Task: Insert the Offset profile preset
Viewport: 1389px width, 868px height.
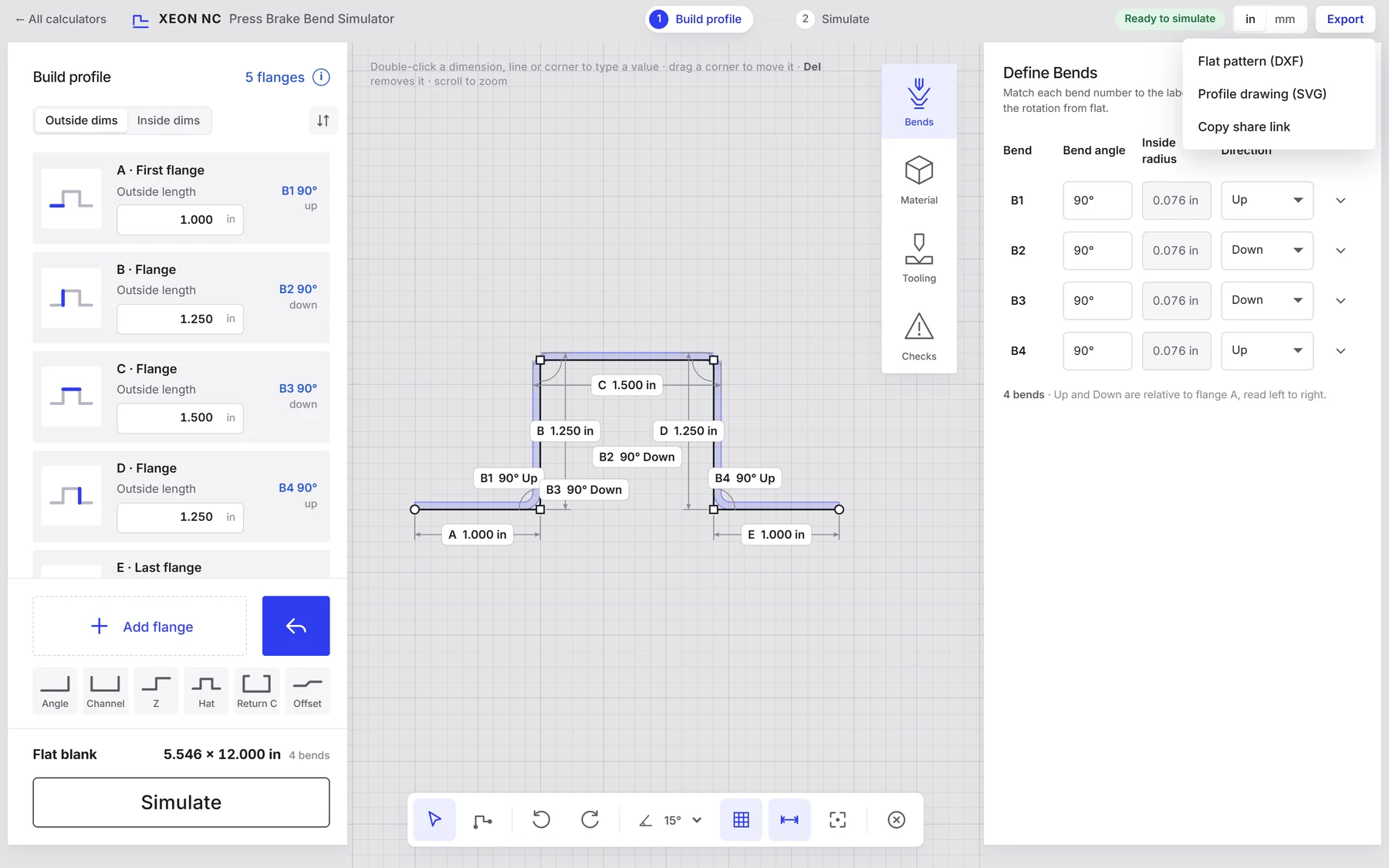Action: pos(307,691)
